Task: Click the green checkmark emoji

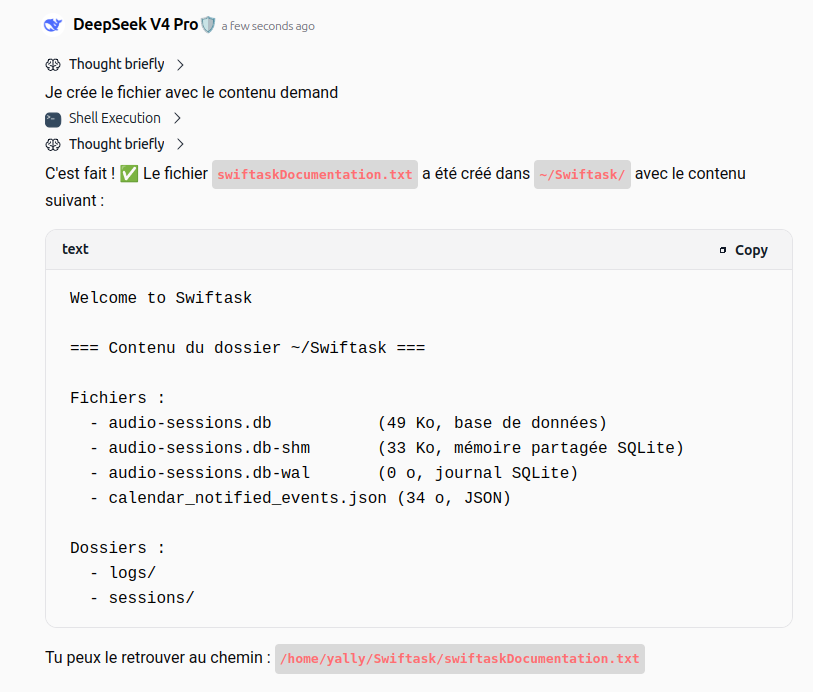Action: coord(129,174)
